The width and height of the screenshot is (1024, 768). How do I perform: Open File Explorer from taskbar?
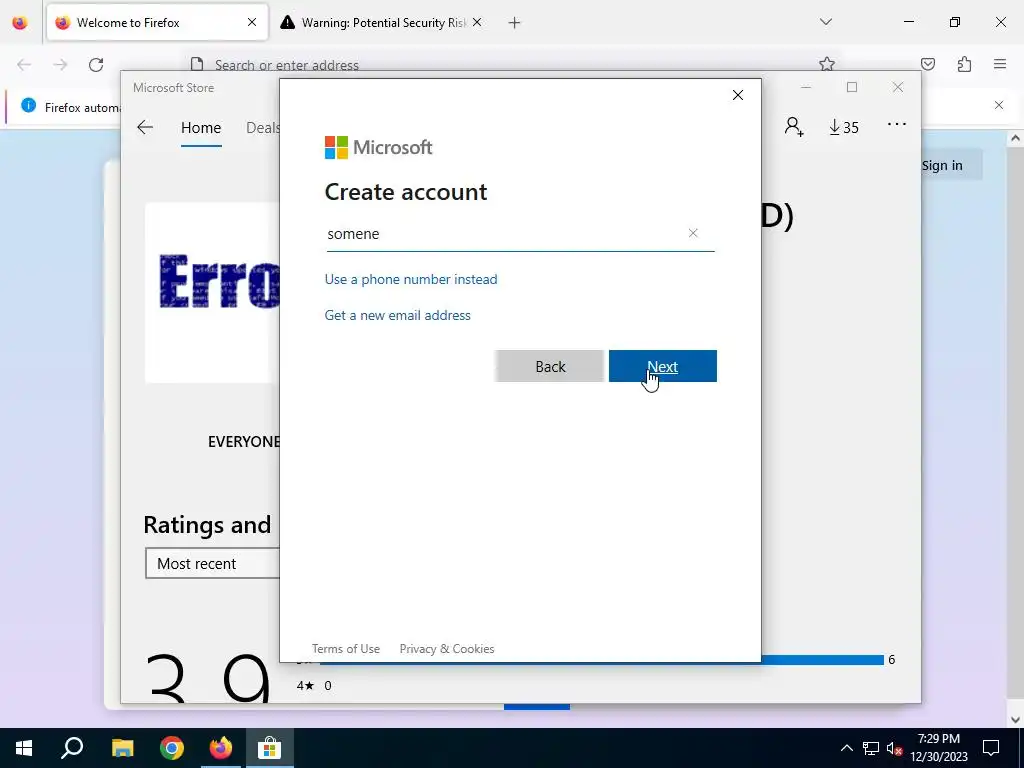point(122,748)
